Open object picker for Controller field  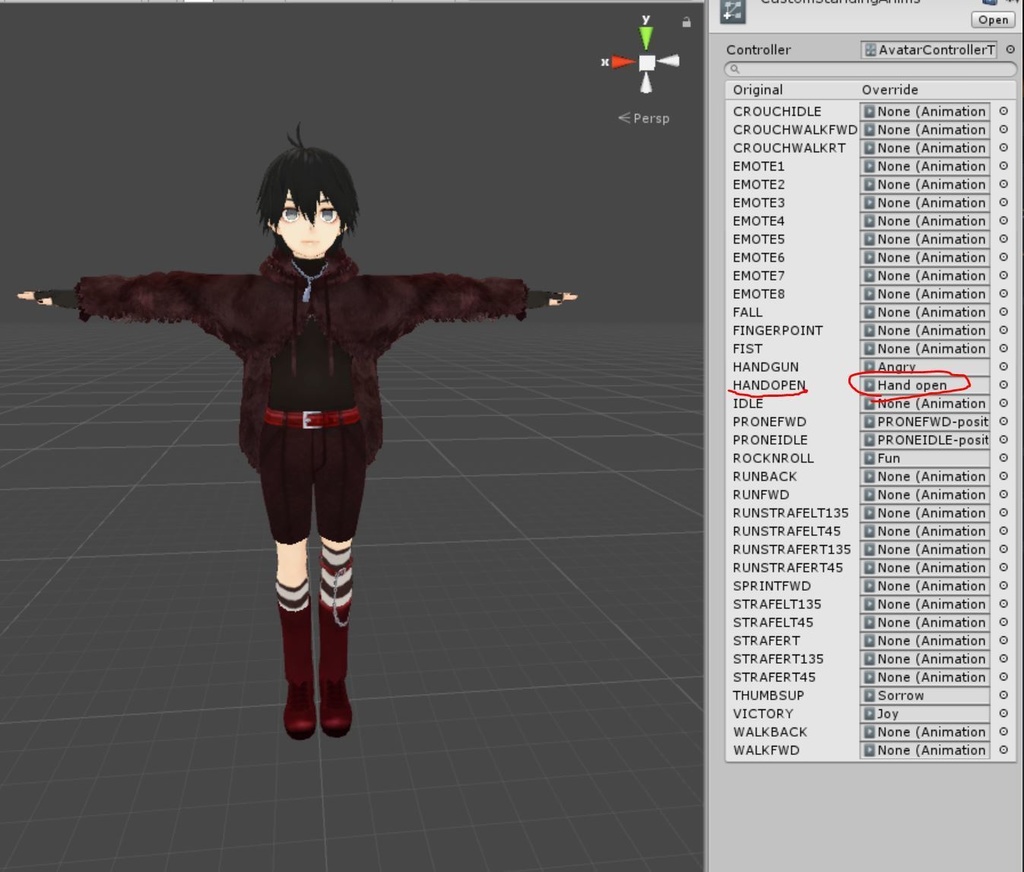click(x=1010, y=50)
